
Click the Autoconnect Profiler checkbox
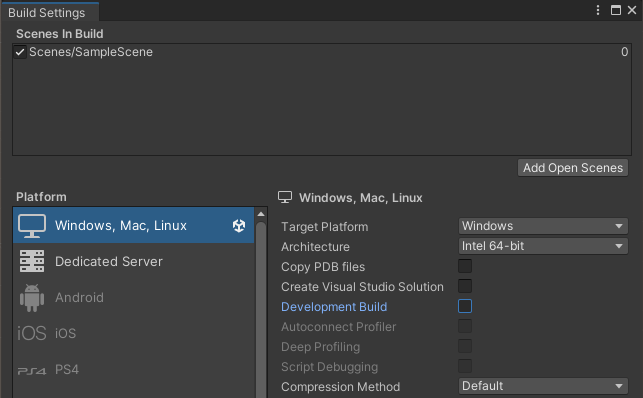465,326
